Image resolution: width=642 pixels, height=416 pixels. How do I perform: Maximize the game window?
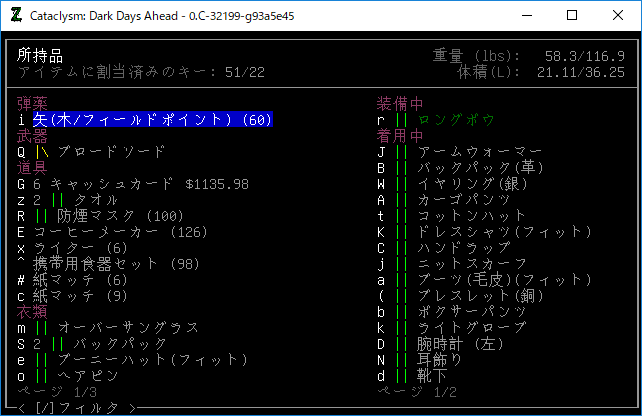571,16
